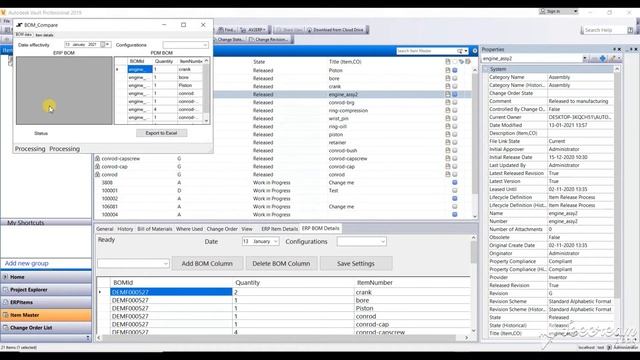Screen dimensions: 640x360
Task: Open Configurations combo in ERP BOM Details
Action: click(x=382, y=242)
